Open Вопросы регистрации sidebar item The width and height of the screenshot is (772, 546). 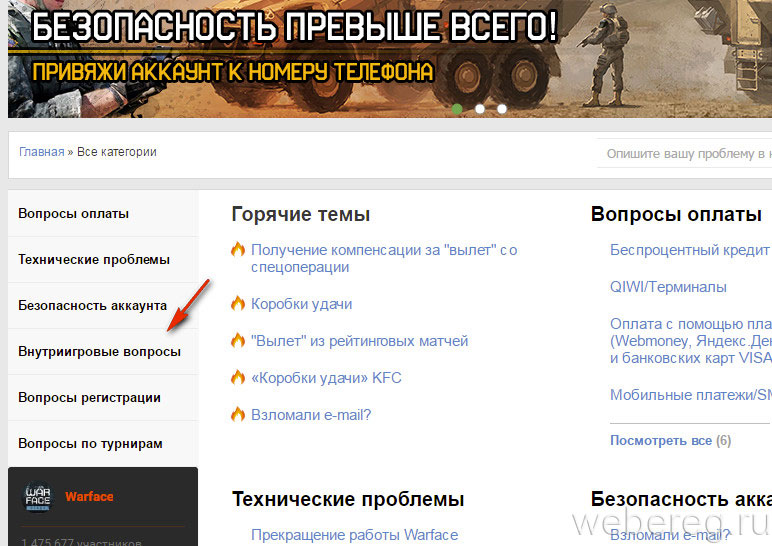click(103, 397)
